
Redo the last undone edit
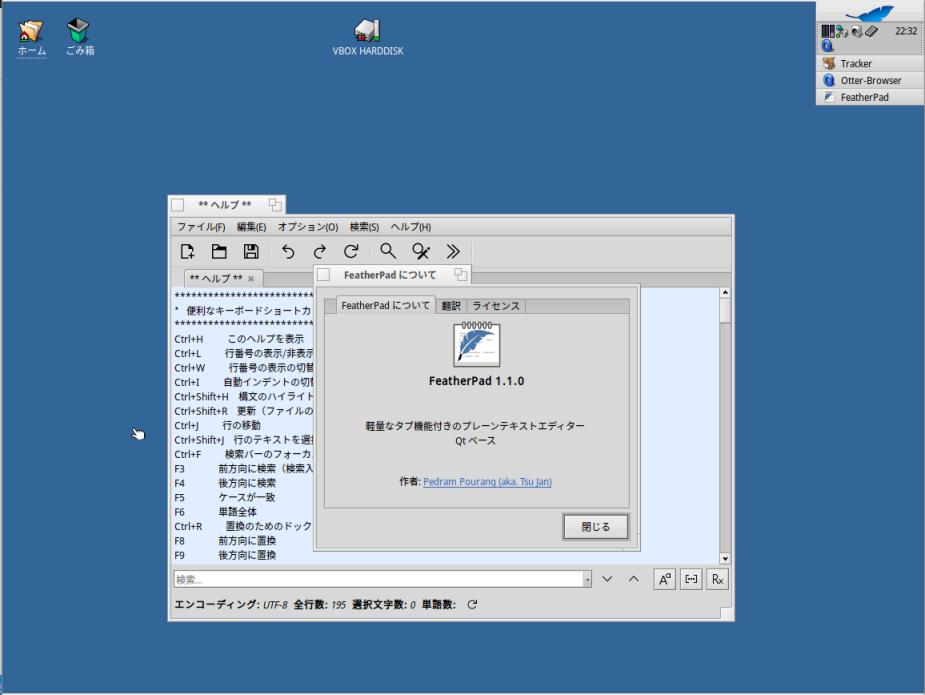320,251
